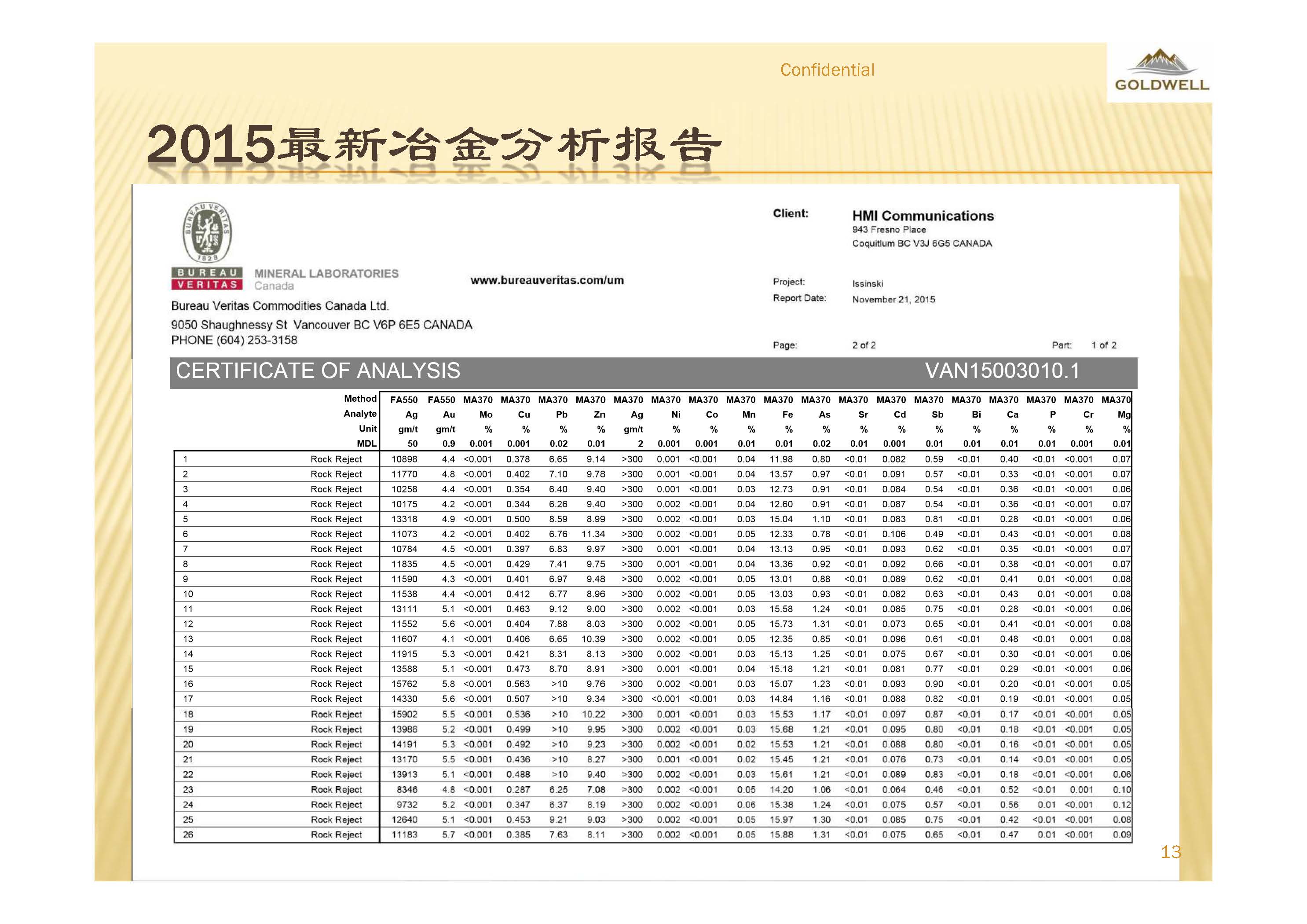
Task: Click Fe value 15.68 in row 19
Action: click(x=781, y=730)
